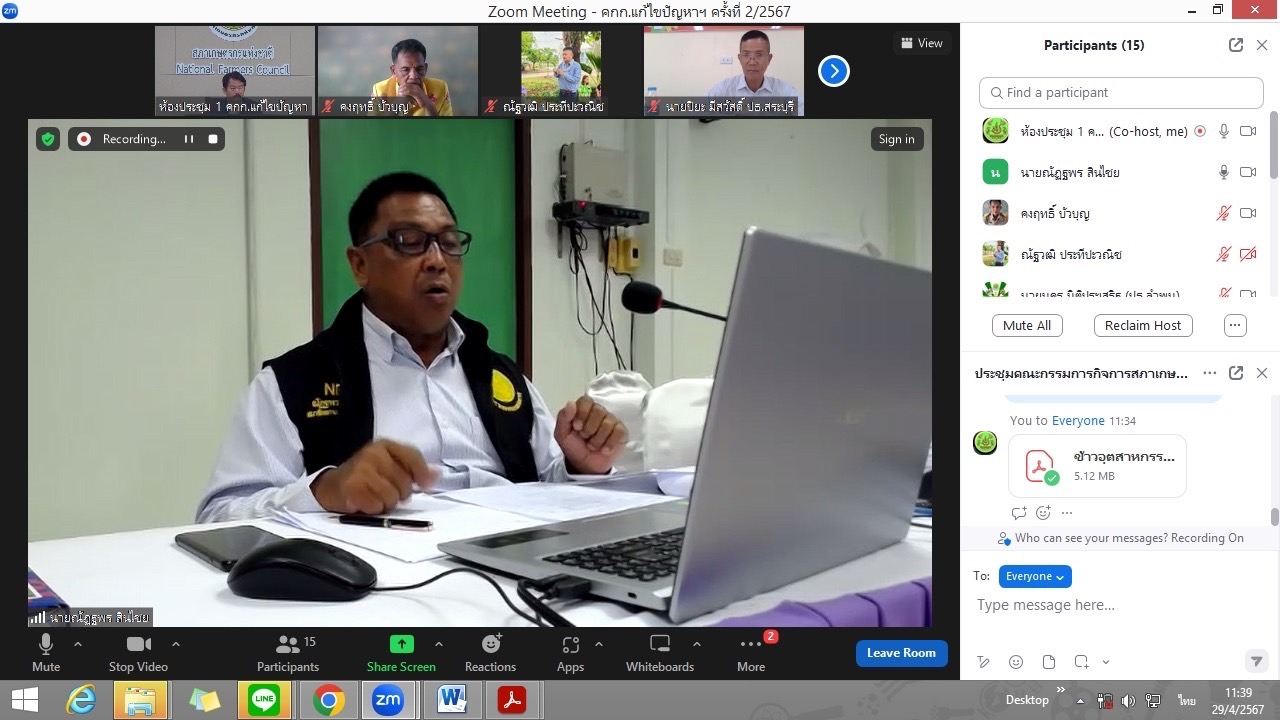The image size is (1280, 720).
Task: Stop Video from the meeting toolbar
Action: point(138,652)
